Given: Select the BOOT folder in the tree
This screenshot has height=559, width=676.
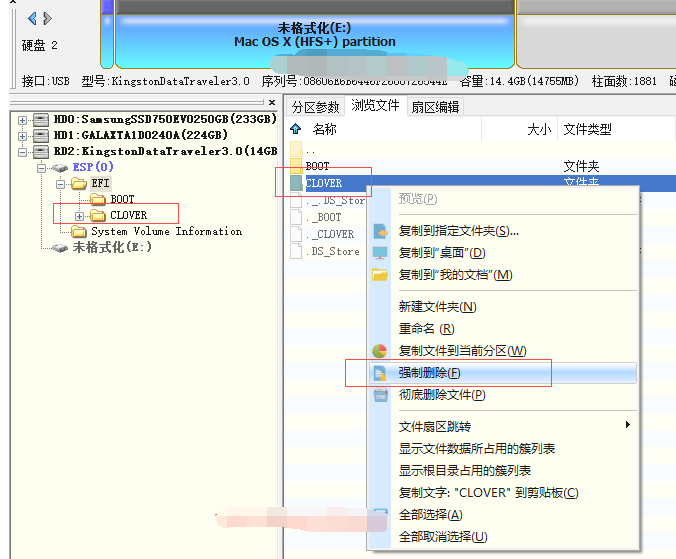Looking at the screenshot, I should (121, 200).
